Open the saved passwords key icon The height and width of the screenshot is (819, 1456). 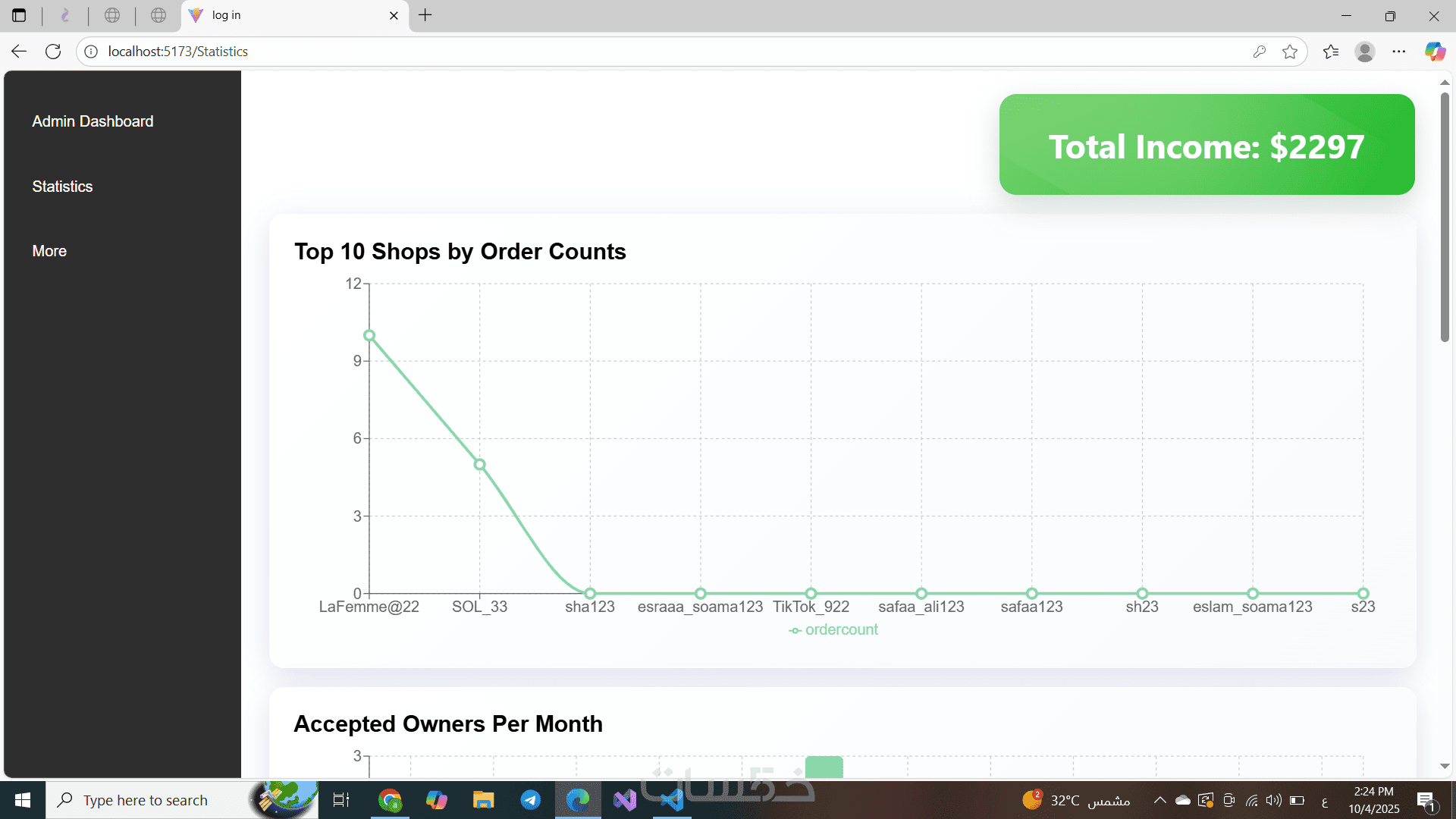(x=1259, y=52)
